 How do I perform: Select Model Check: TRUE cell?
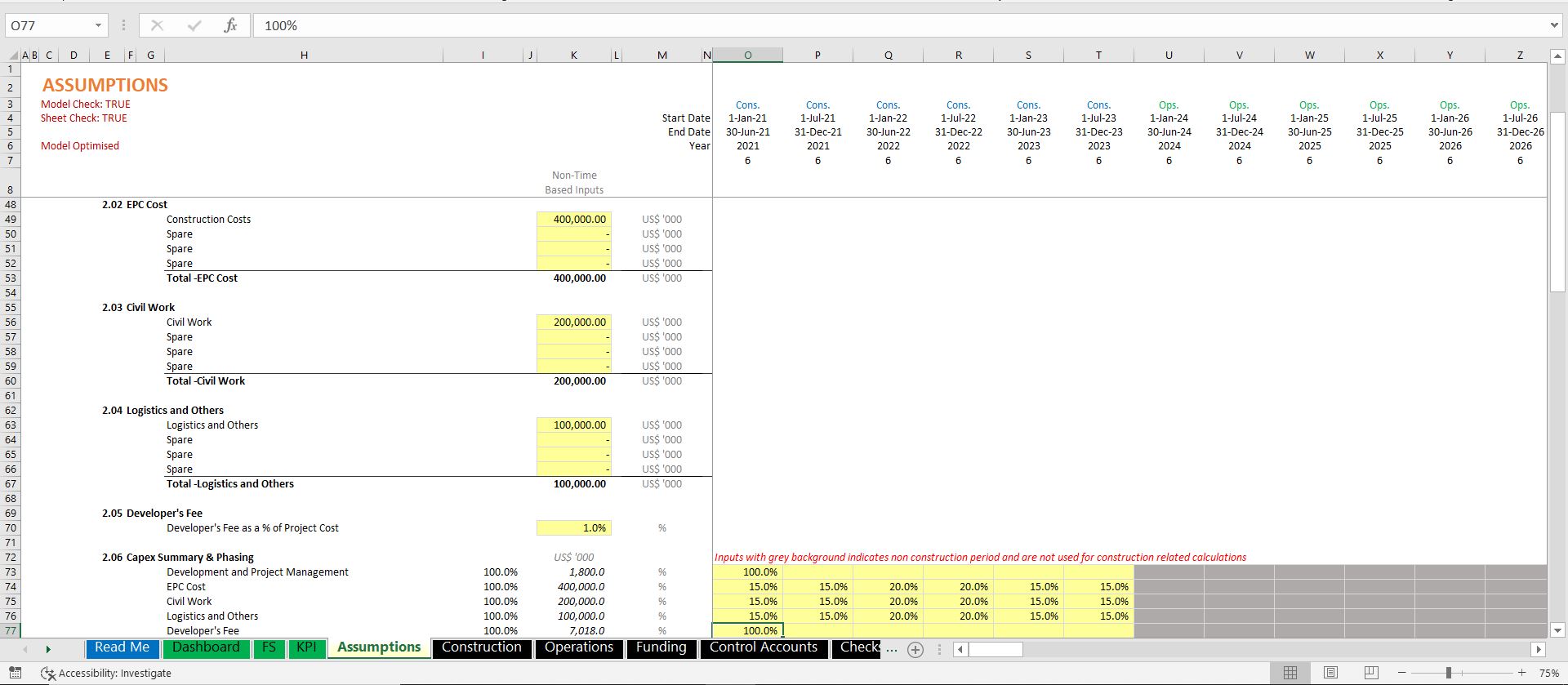86,105
